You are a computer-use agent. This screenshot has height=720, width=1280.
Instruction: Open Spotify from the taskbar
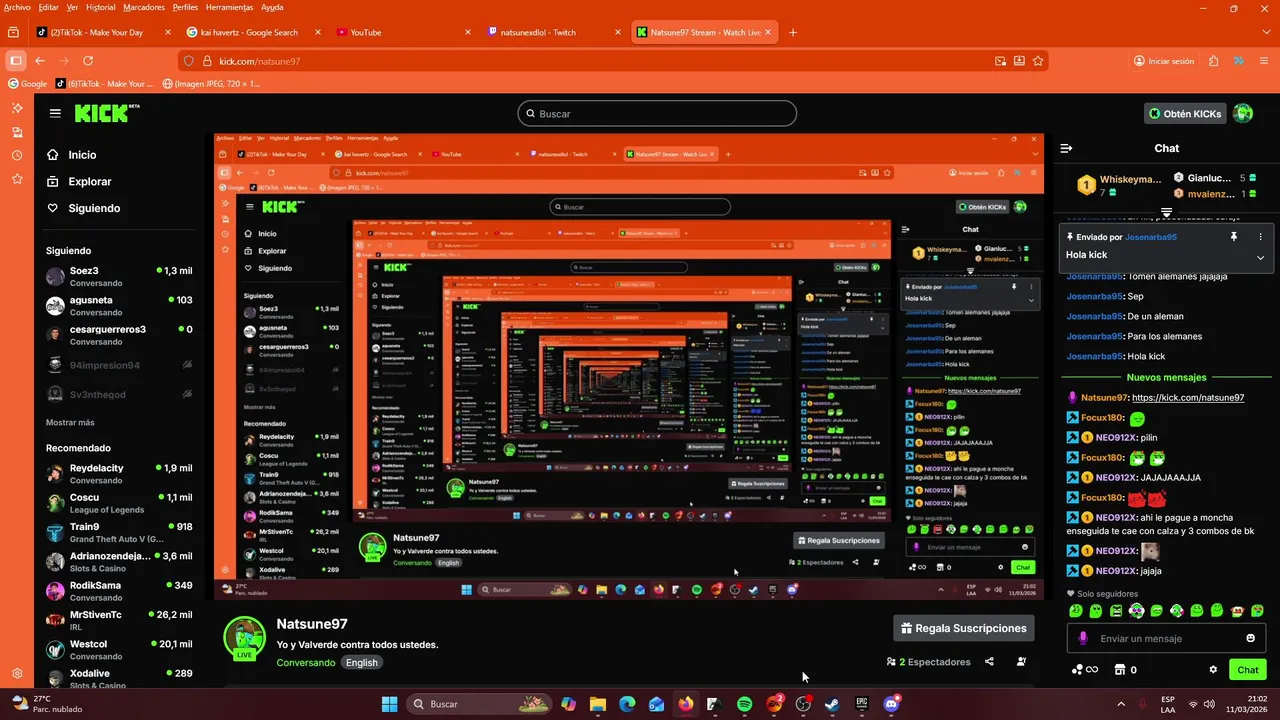click(x=745, y=704)
